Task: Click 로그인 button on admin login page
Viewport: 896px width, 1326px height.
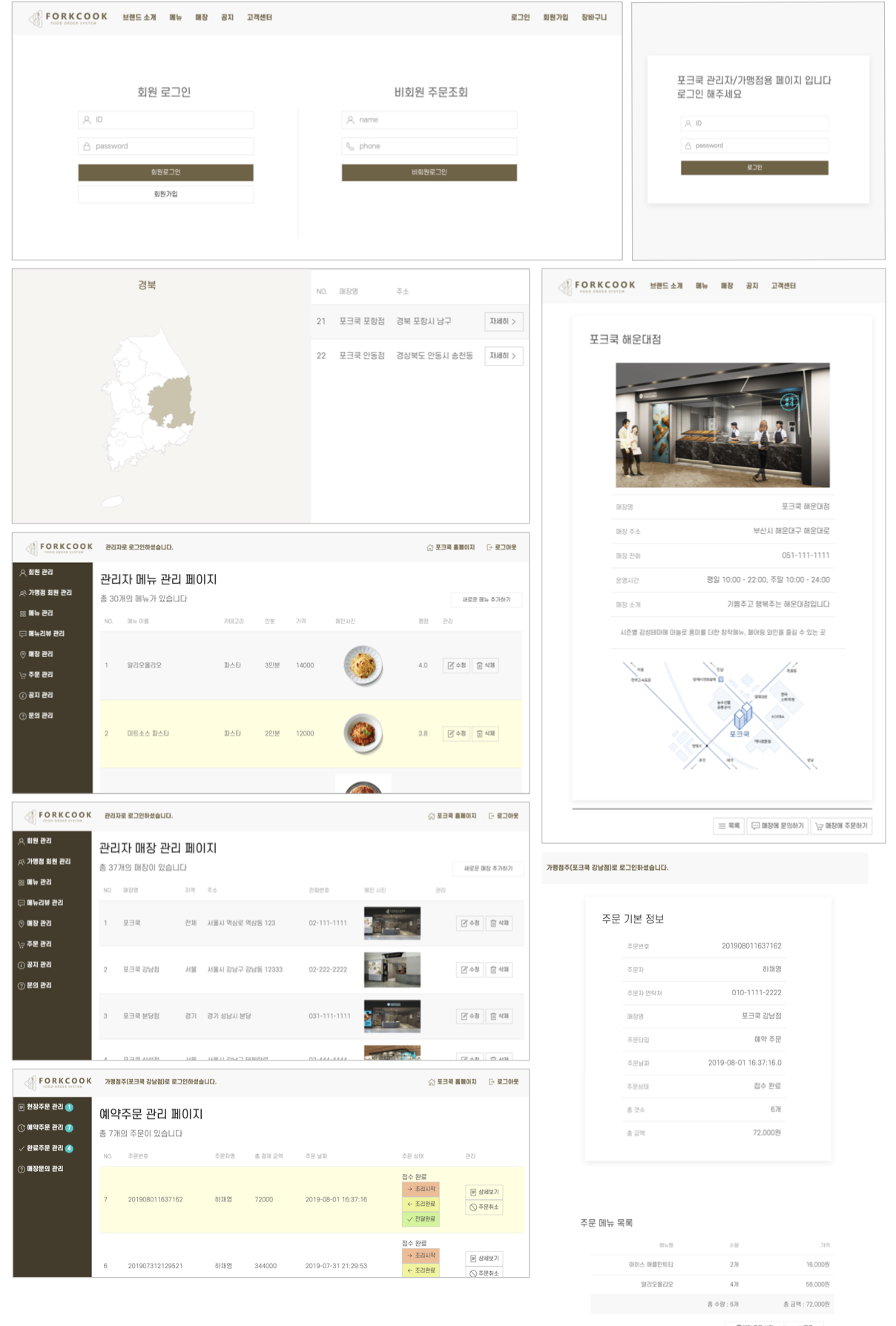Action: click(754, 168)
